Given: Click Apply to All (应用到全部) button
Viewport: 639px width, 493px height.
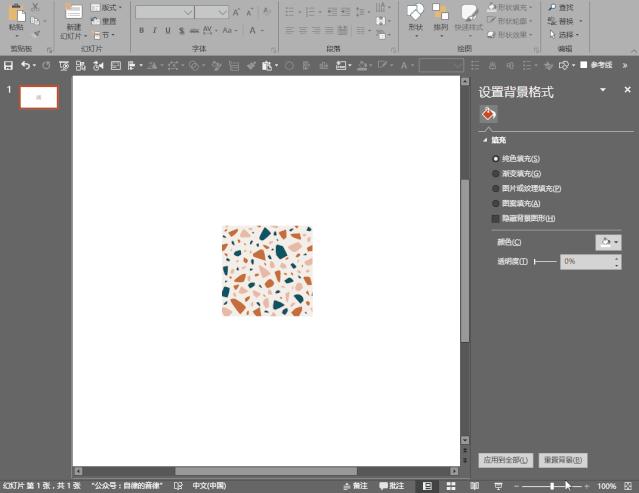Looking at the screenshot, I should click(505, 460).
